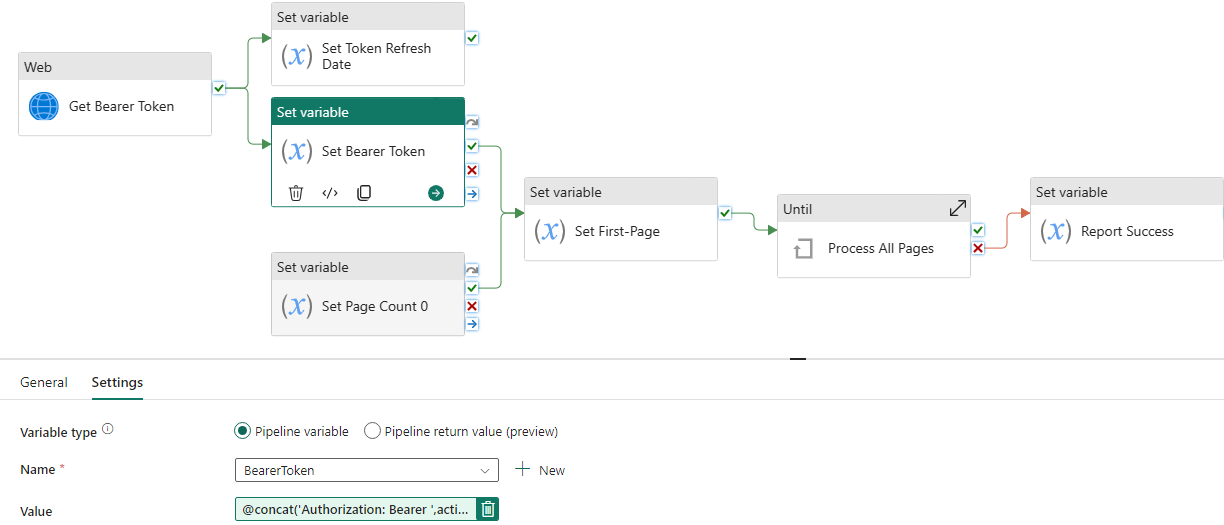Select the Pipeline variable radio button
This screenshot has height=525, width=1224.
242,431
